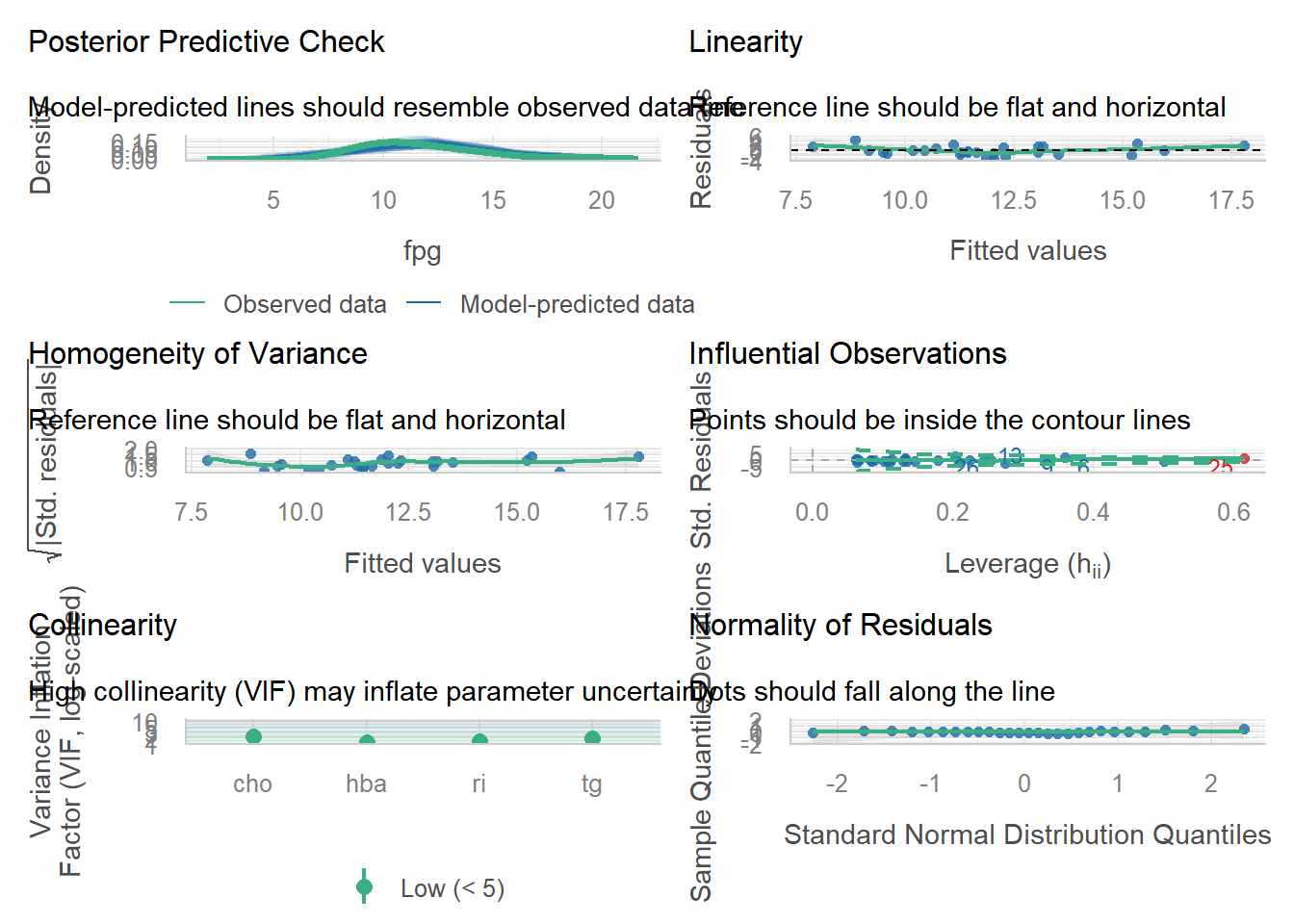Screen dimensions: 1294x924
Task: Click the green Observed data legend line
Action: 187,303
